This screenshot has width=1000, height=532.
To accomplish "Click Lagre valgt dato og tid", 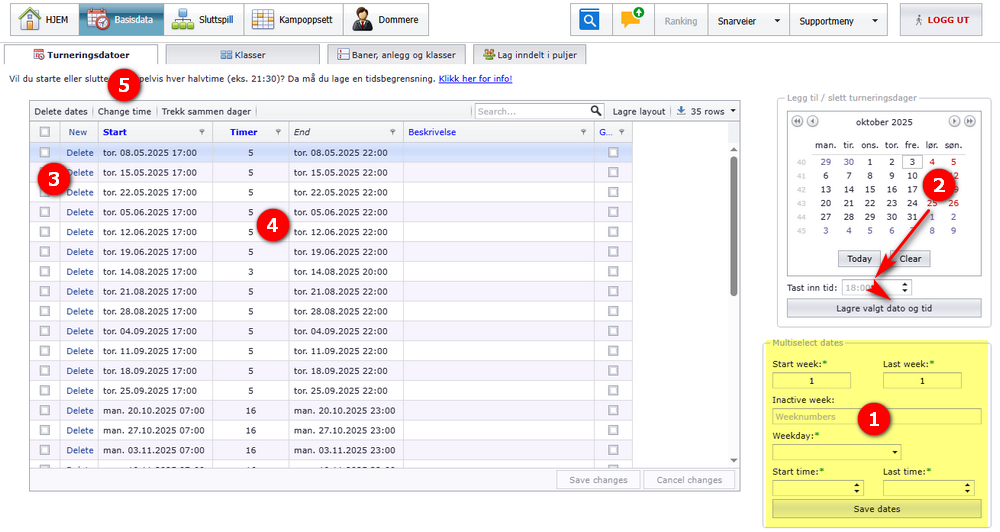I will [885, 308].
